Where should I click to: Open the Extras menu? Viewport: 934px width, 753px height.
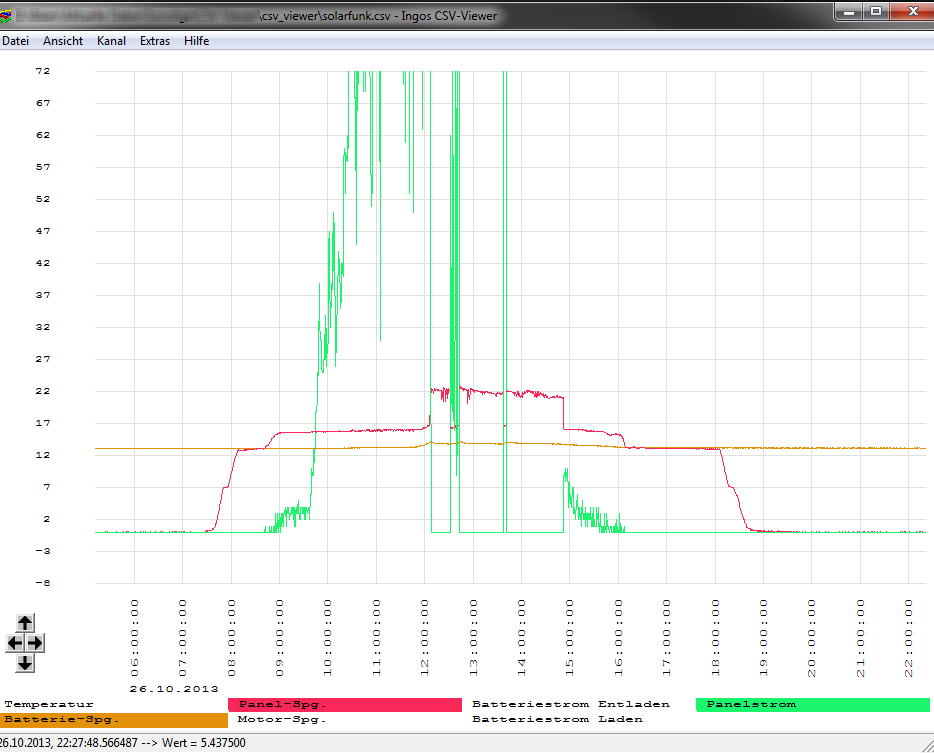tap(155, 41)
